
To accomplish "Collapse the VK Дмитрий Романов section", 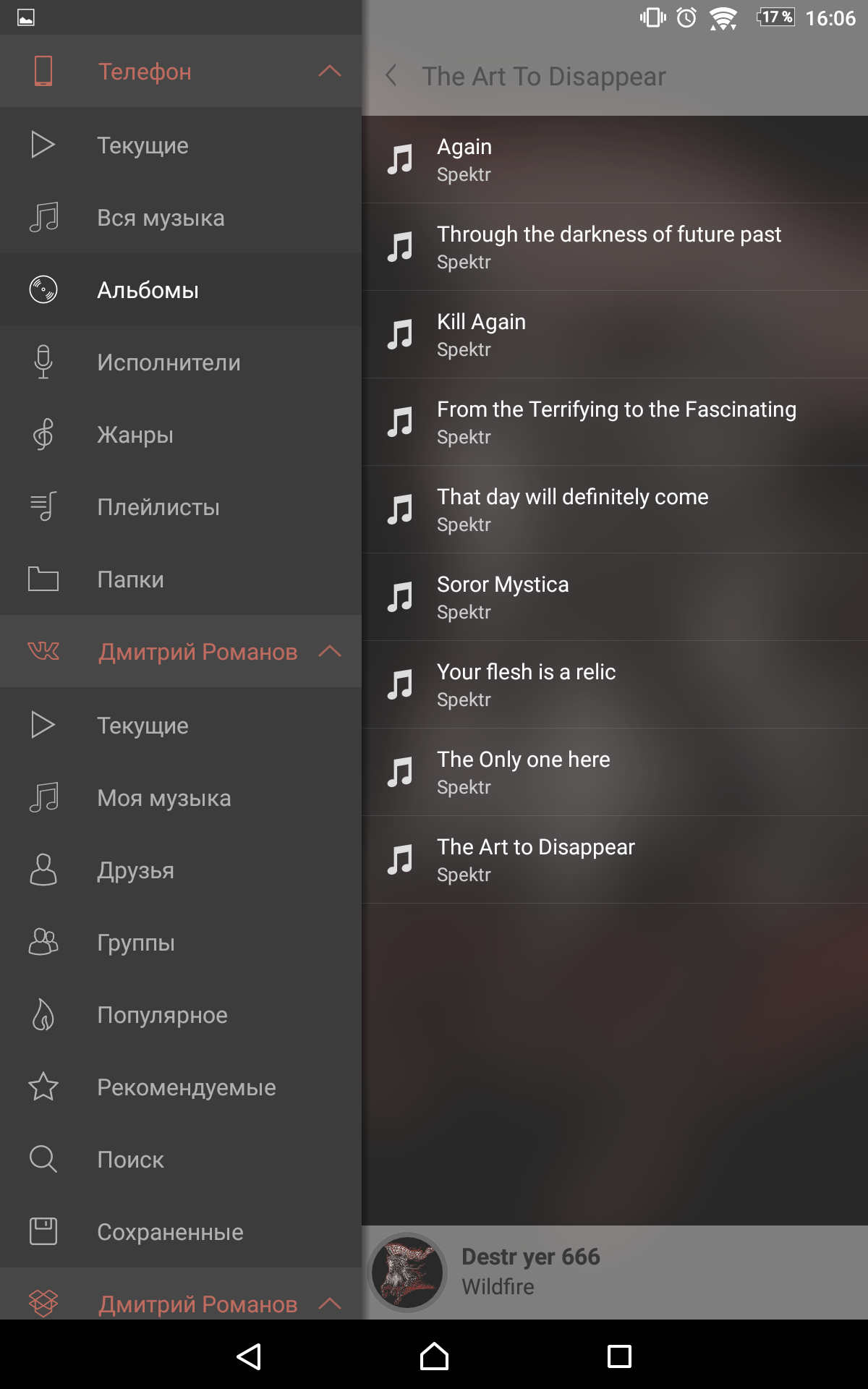I will [330, 651].
